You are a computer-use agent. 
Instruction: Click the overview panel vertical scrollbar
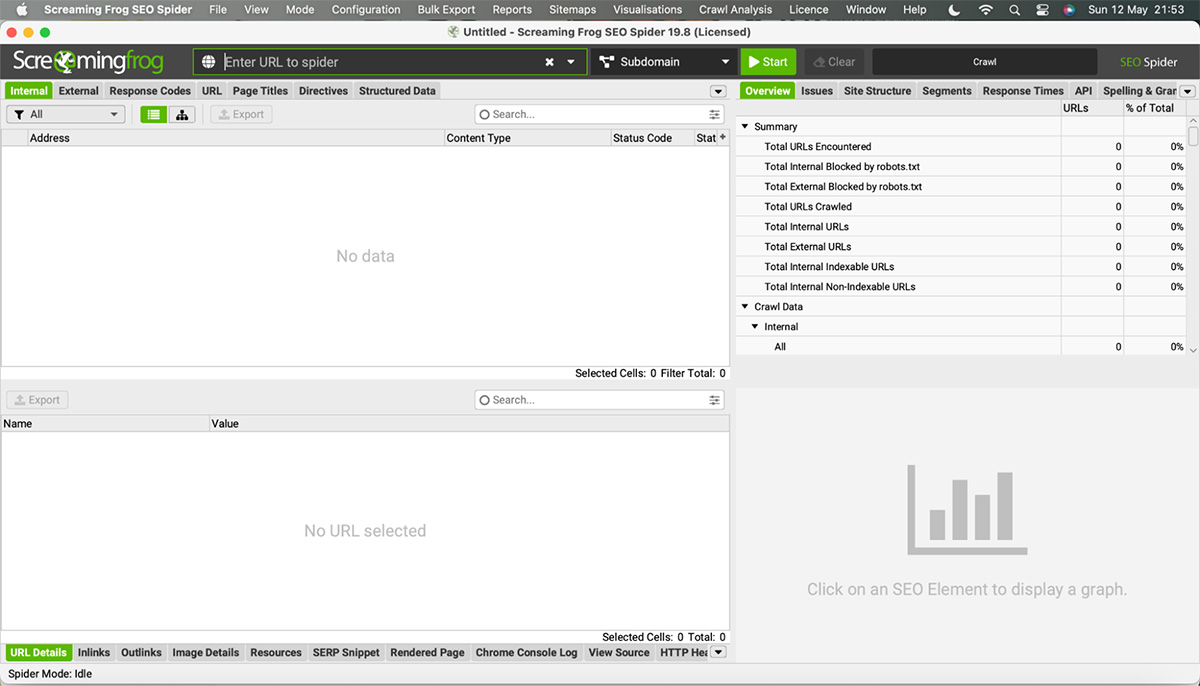pos(1193,235)
